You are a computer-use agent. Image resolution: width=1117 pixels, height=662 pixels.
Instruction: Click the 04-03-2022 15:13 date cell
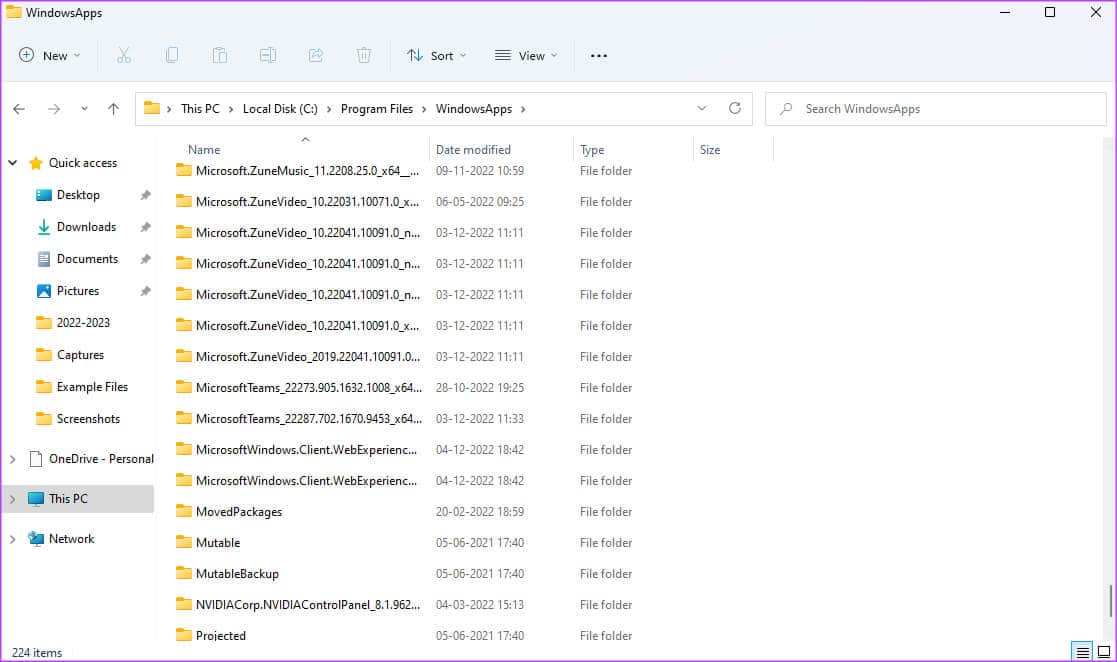[x=479, y=605]
